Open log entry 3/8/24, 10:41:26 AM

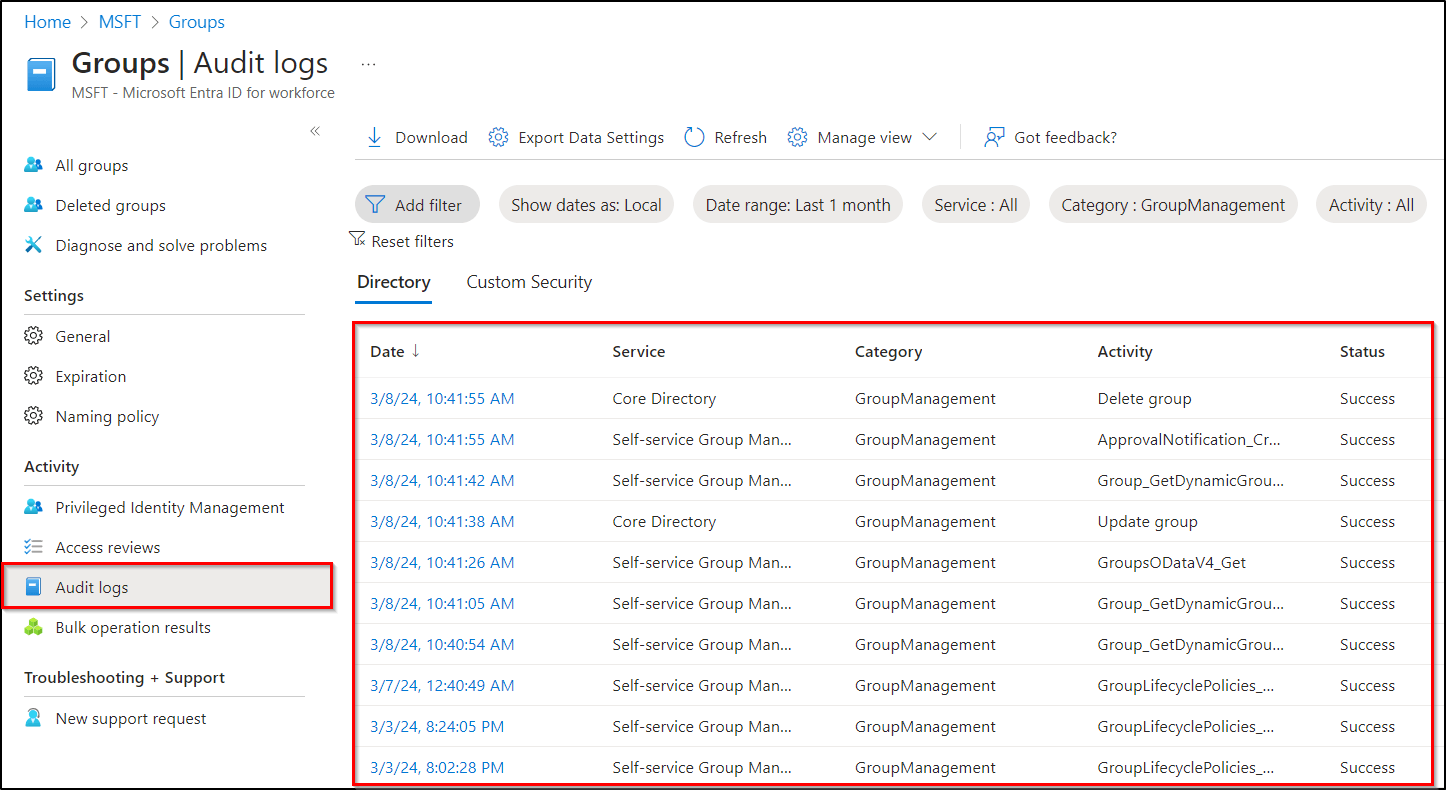coord(442,562)
